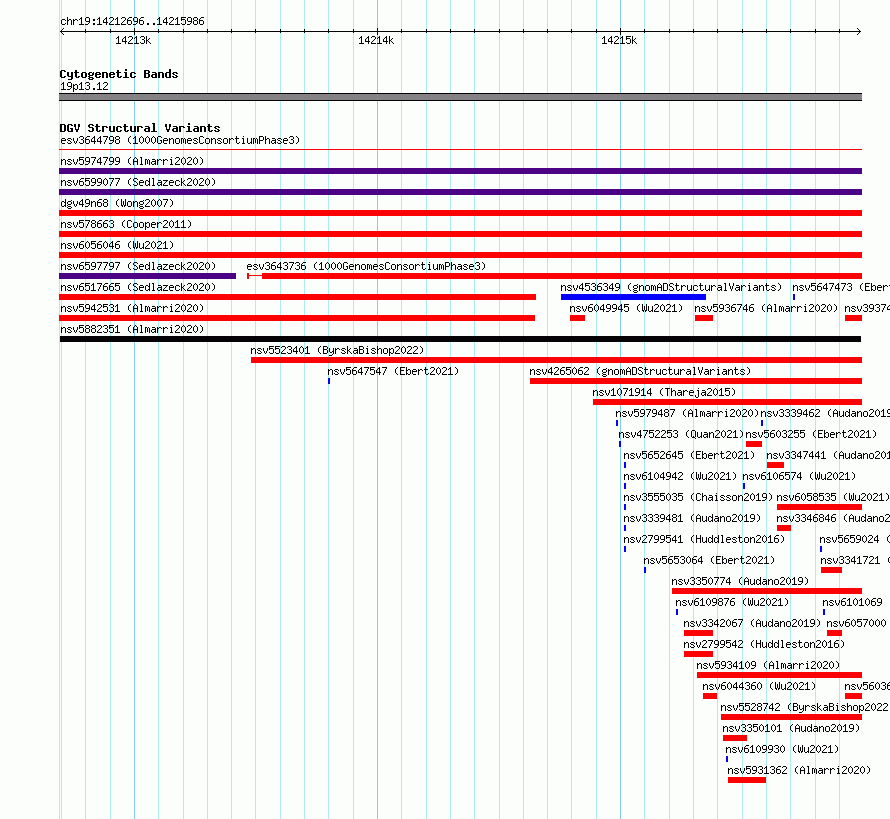Select the nsv3555035 (Chaisson2019) label

pos(698,497)
